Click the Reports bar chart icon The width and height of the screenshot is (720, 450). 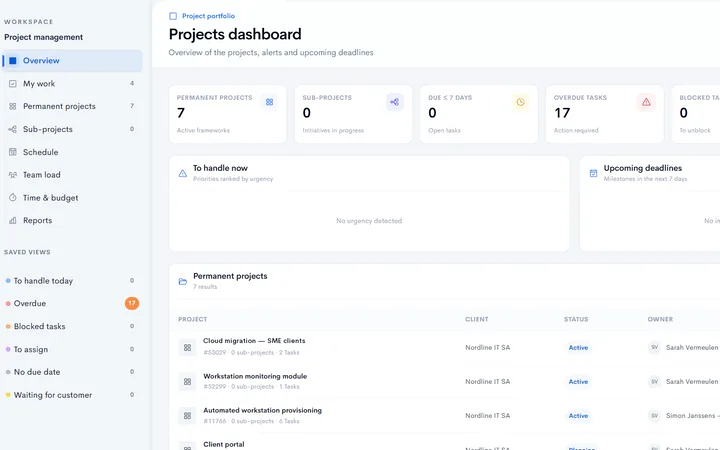pos(13,220)
